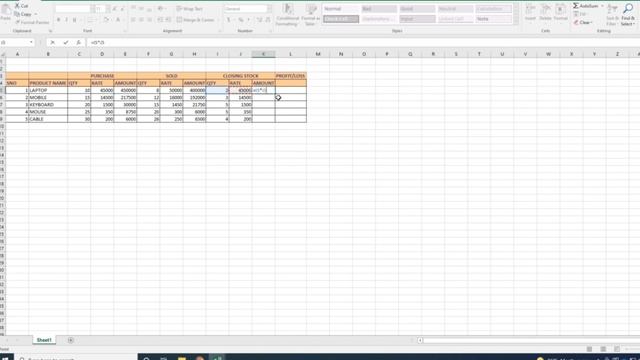Select the Sheet1 tab
The width and height of the screenshot is (640, 360).
point(44,340)
